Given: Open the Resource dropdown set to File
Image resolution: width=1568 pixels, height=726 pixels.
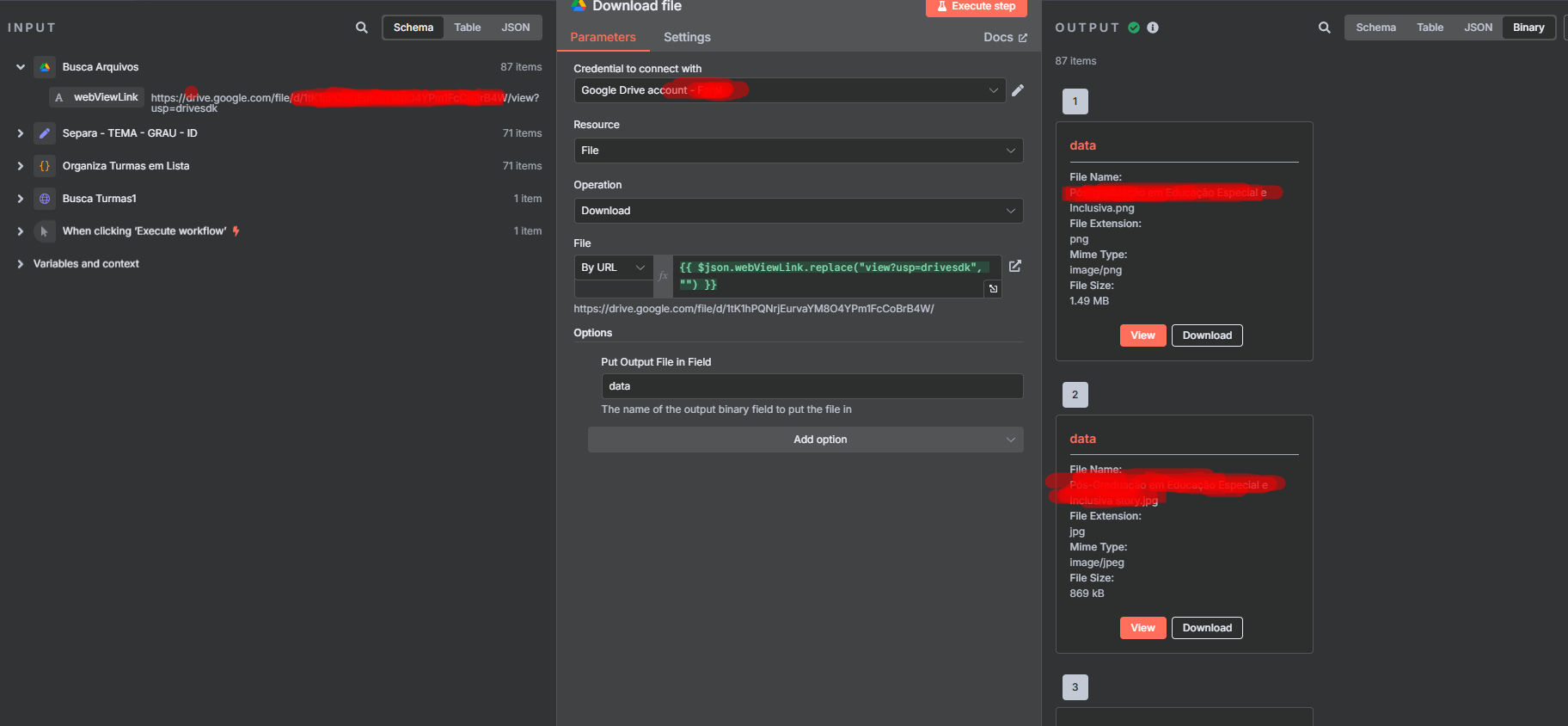Looking at the screenshot, I should [x=798, y=151].
